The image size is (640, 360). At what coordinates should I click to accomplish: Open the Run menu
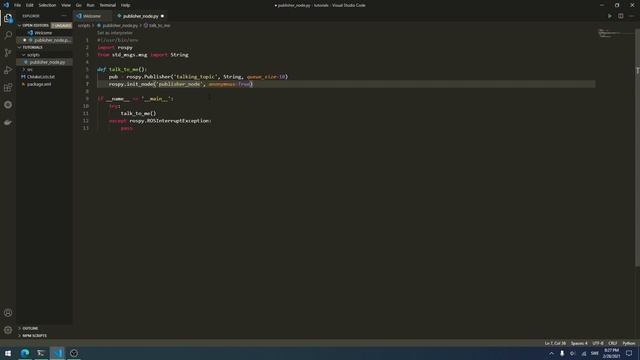point(90,5)
